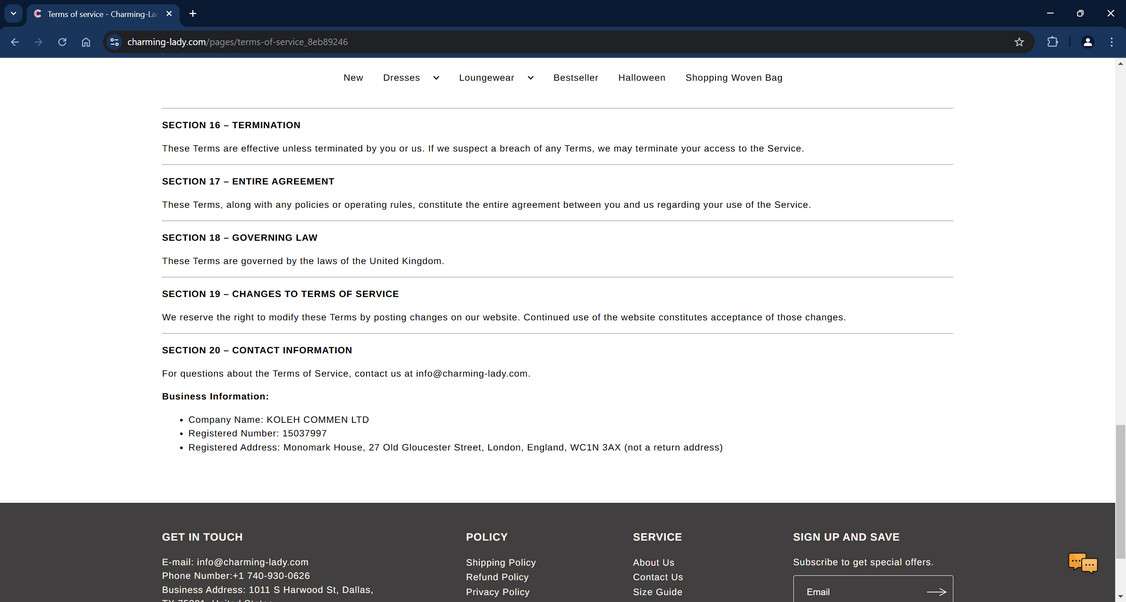Click the SERVICE footer heading
This screenshot has width=1126, height=602.
click(657, 537)
